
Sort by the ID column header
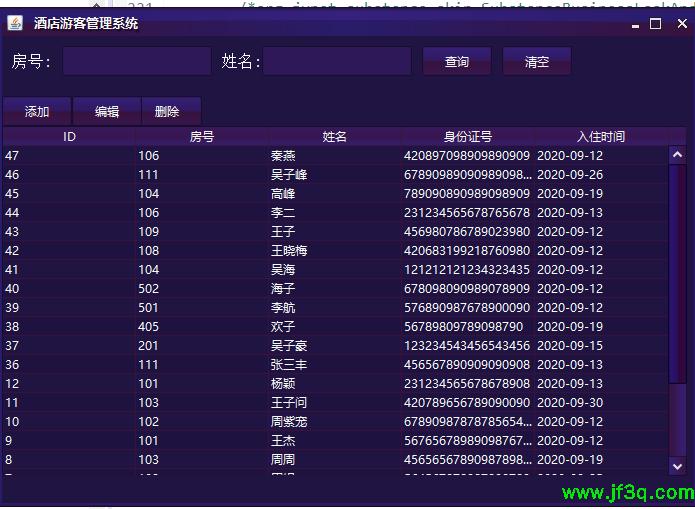coord(69,137)
